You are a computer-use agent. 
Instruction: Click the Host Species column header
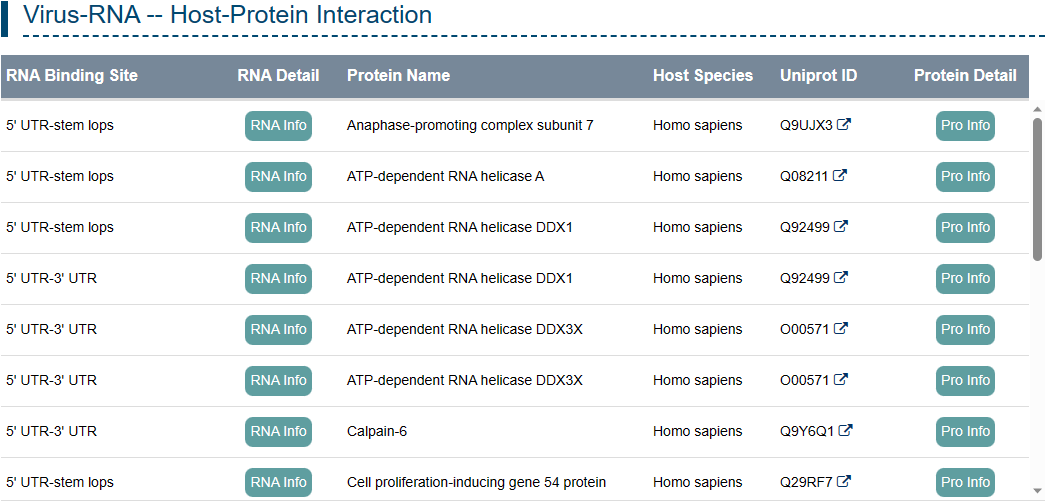click(x=703, y=76)
